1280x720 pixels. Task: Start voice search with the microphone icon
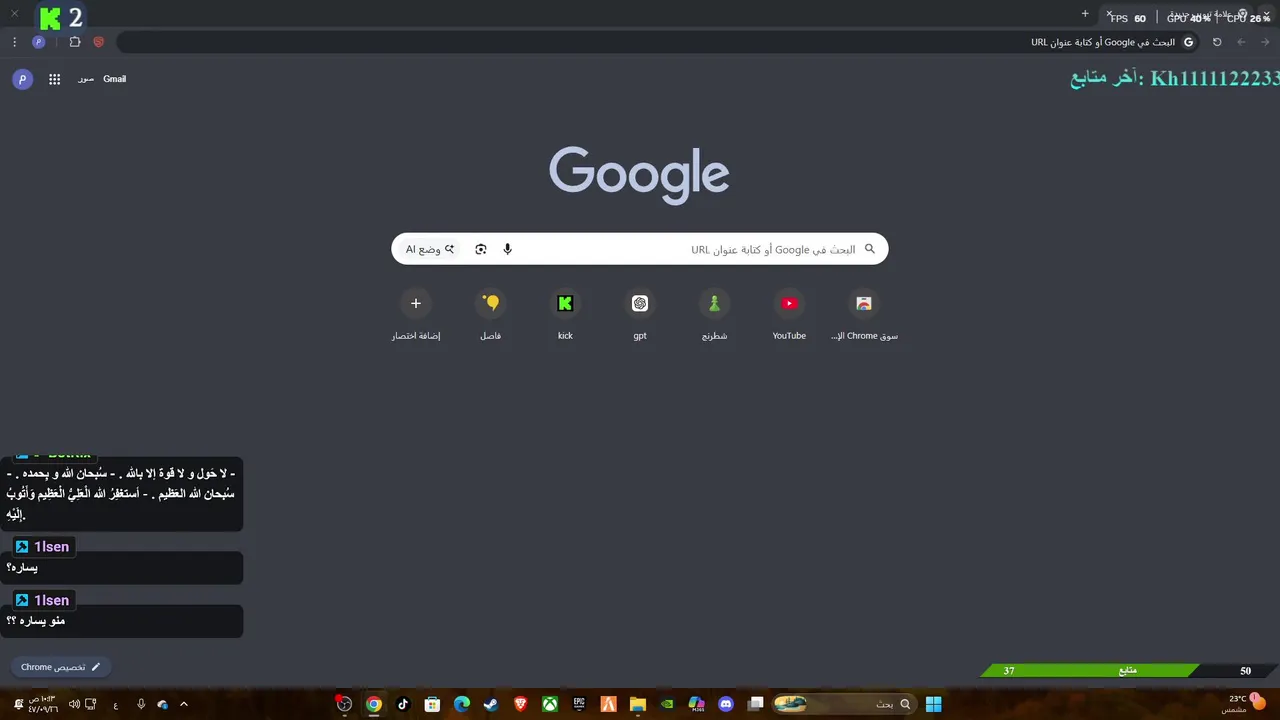tap(508, 249)
